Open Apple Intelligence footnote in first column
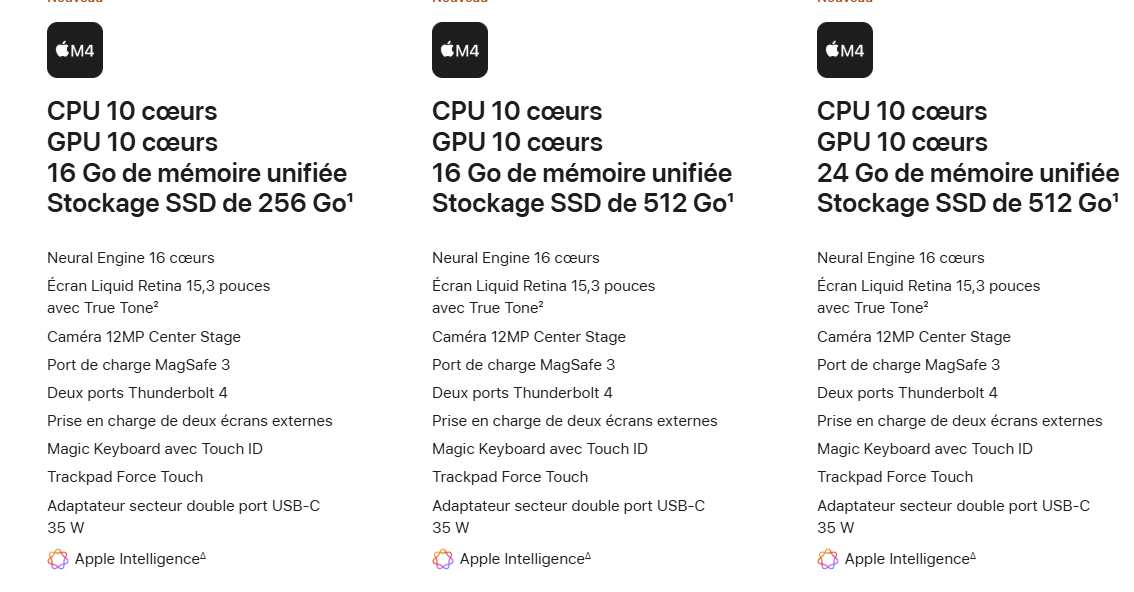 (x=203, y=556)
